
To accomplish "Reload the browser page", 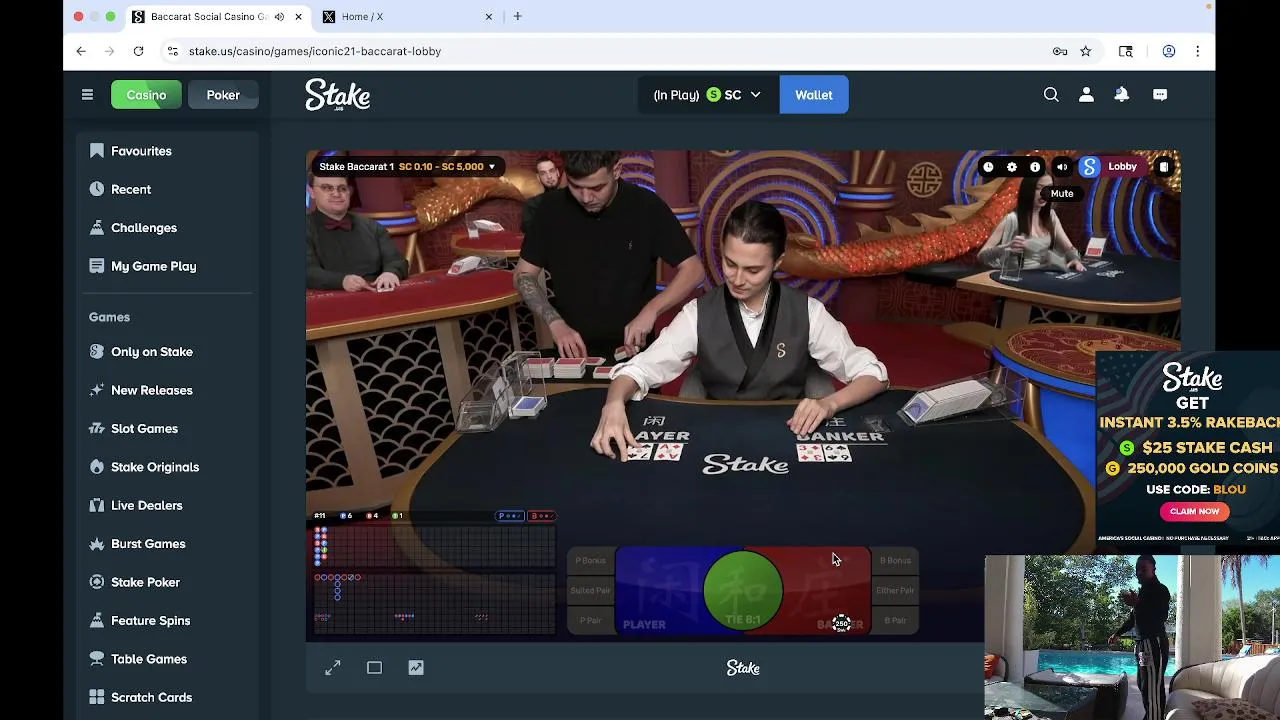I will [x=138, y=51].
